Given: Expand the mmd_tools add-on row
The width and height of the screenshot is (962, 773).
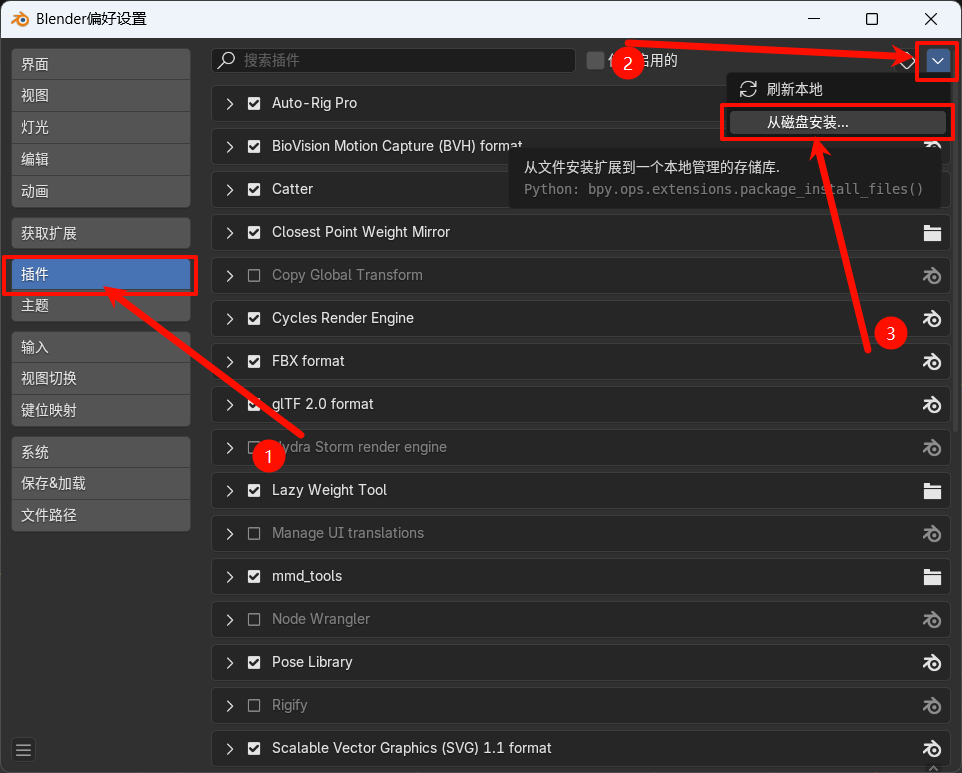Looking at the screenshot, I should 229,576.
